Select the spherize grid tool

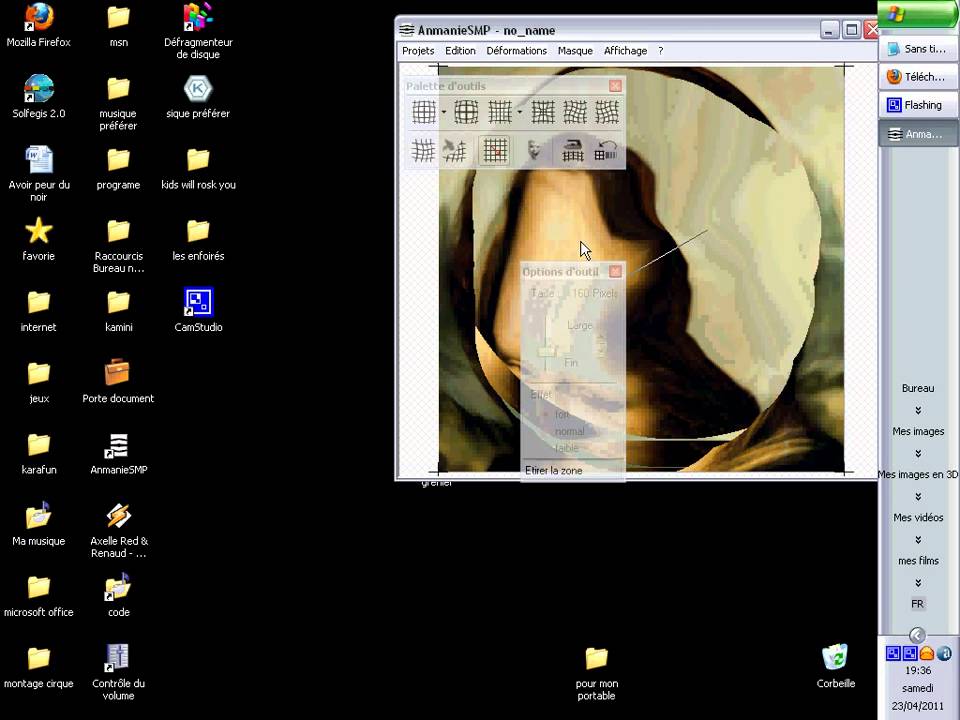[466, 112]
